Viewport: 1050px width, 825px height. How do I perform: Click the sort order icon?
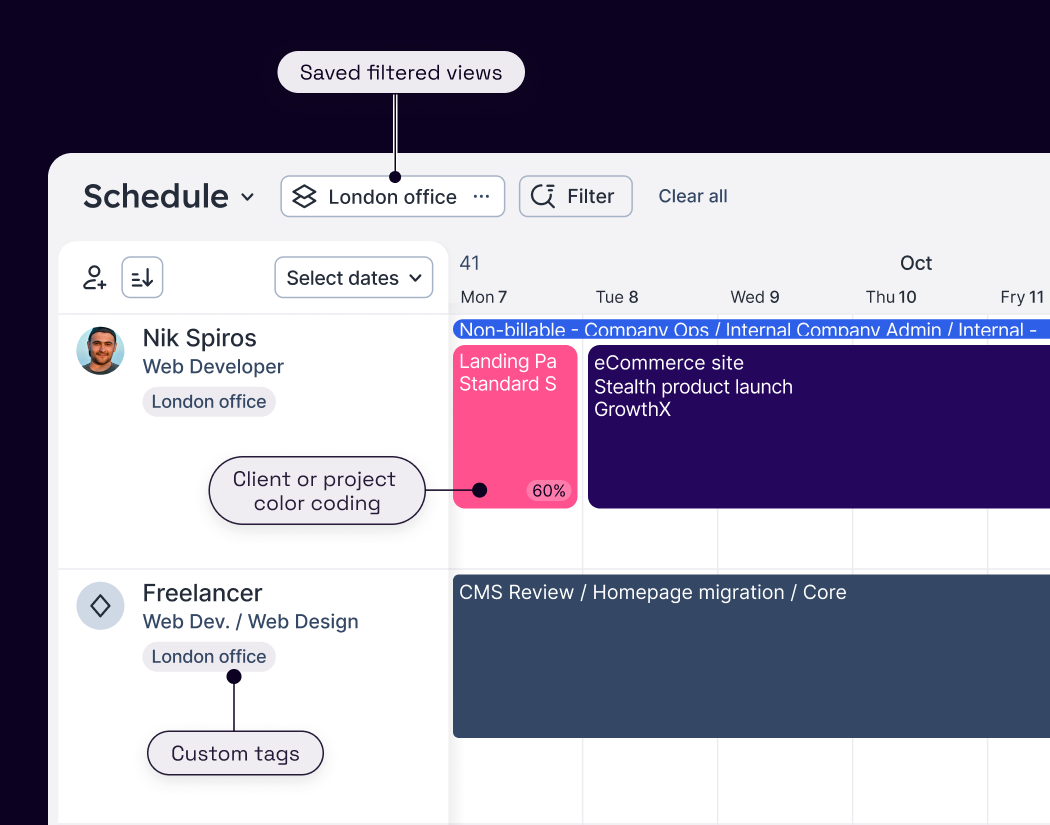point(142,277)
